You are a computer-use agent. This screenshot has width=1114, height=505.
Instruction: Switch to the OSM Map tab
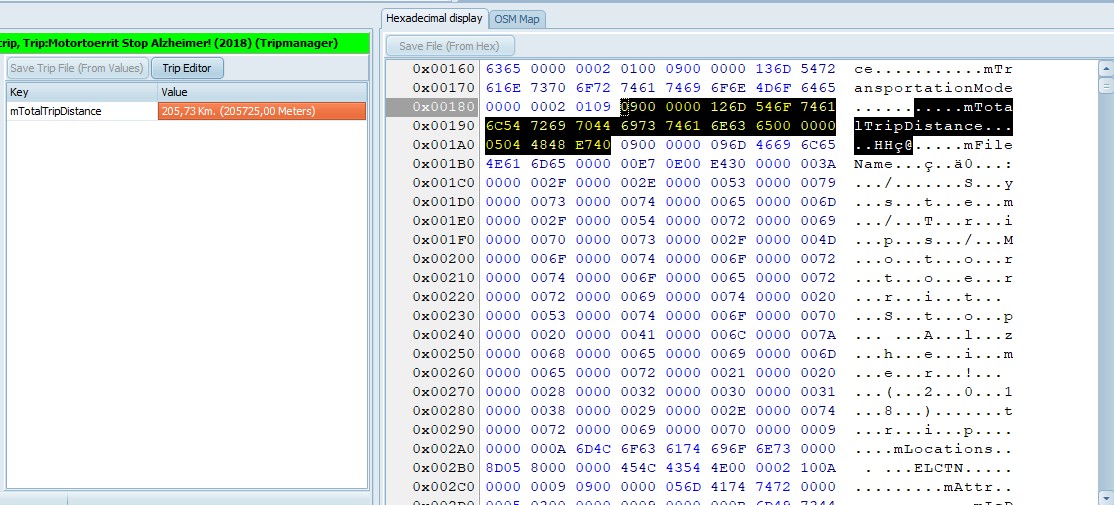point(518,19)
